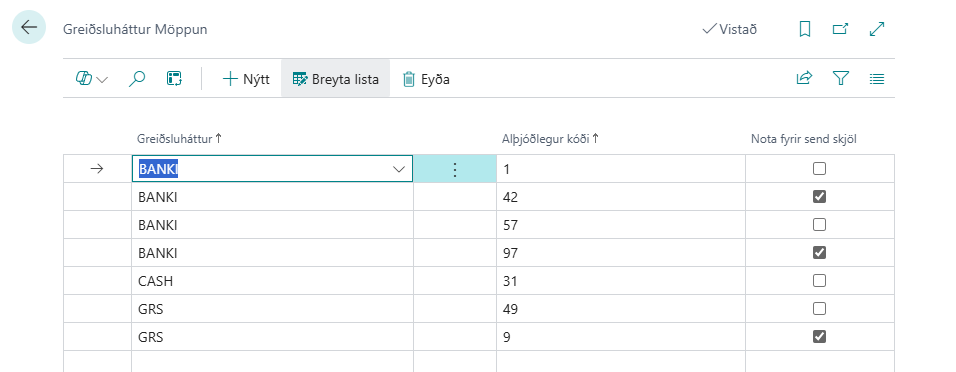Select the GRS cell in the code 49 row

[273, 309]
